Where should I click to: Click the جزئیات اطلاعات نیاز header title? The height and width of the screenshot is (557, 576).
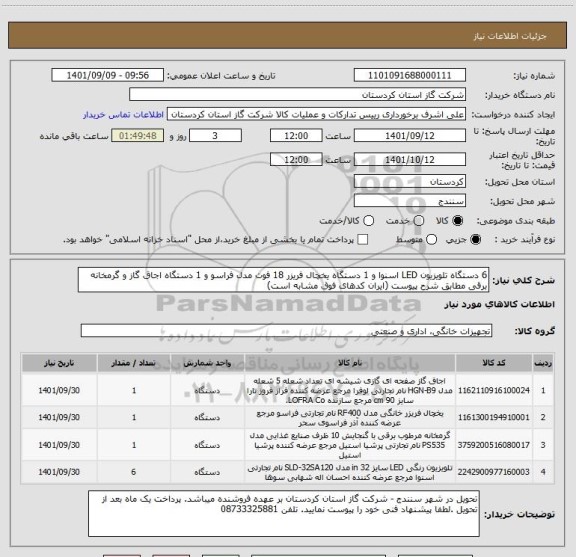point(510,36)
